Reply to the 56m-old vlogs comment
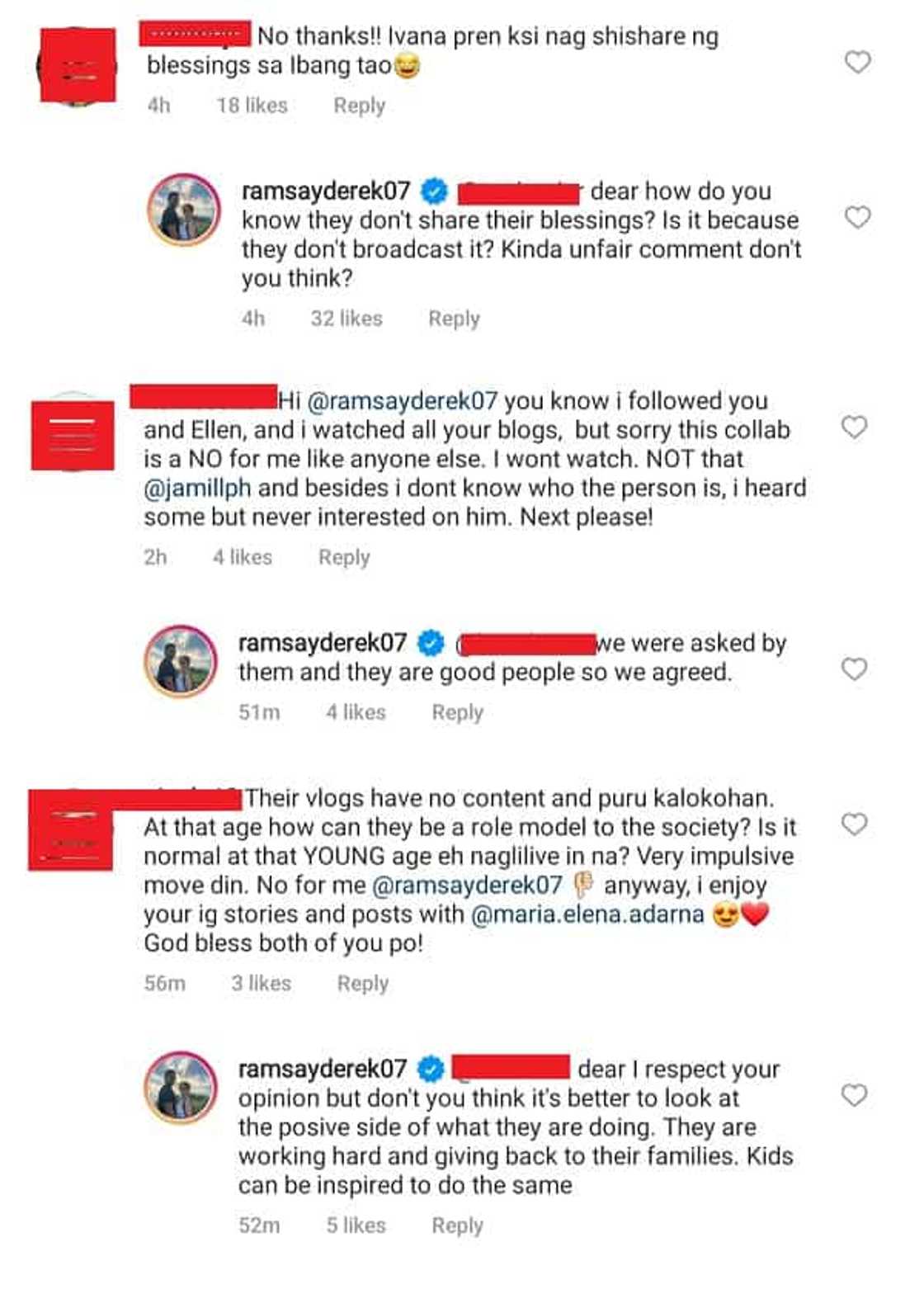Image resolution: width=924 pixels, height=1299 pixels. click(x=362, y=983)
